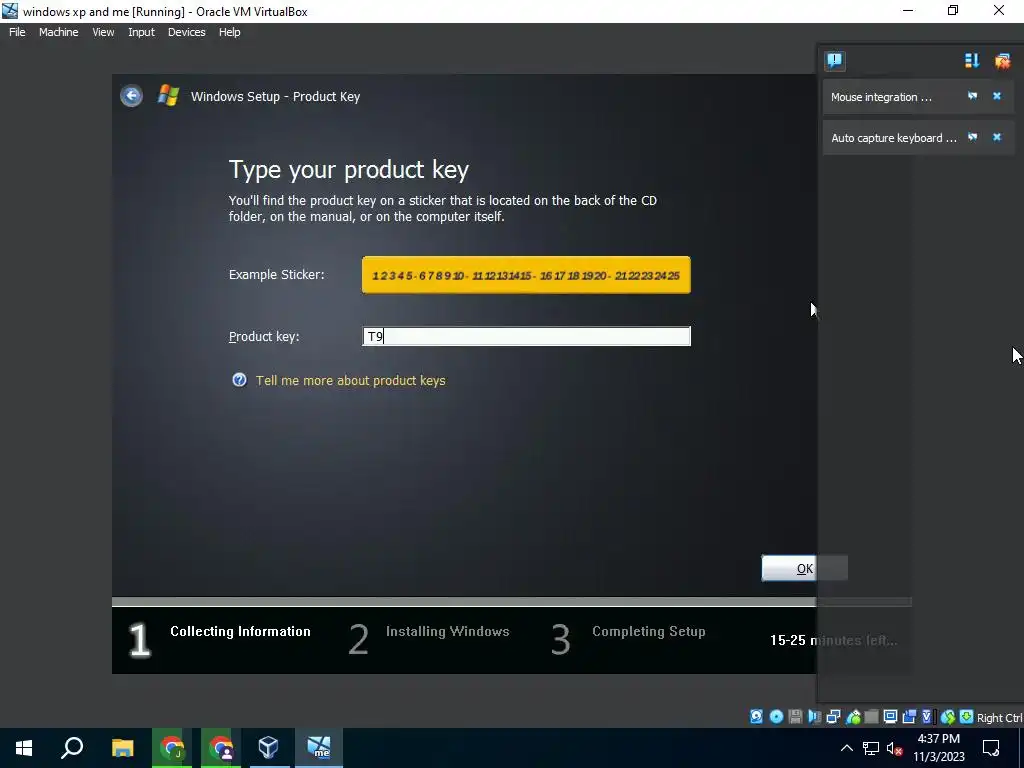This screenshot has width=1024, height=768.
Task: Click the floppy disk status icon
Action: click(x=795, y=716)
